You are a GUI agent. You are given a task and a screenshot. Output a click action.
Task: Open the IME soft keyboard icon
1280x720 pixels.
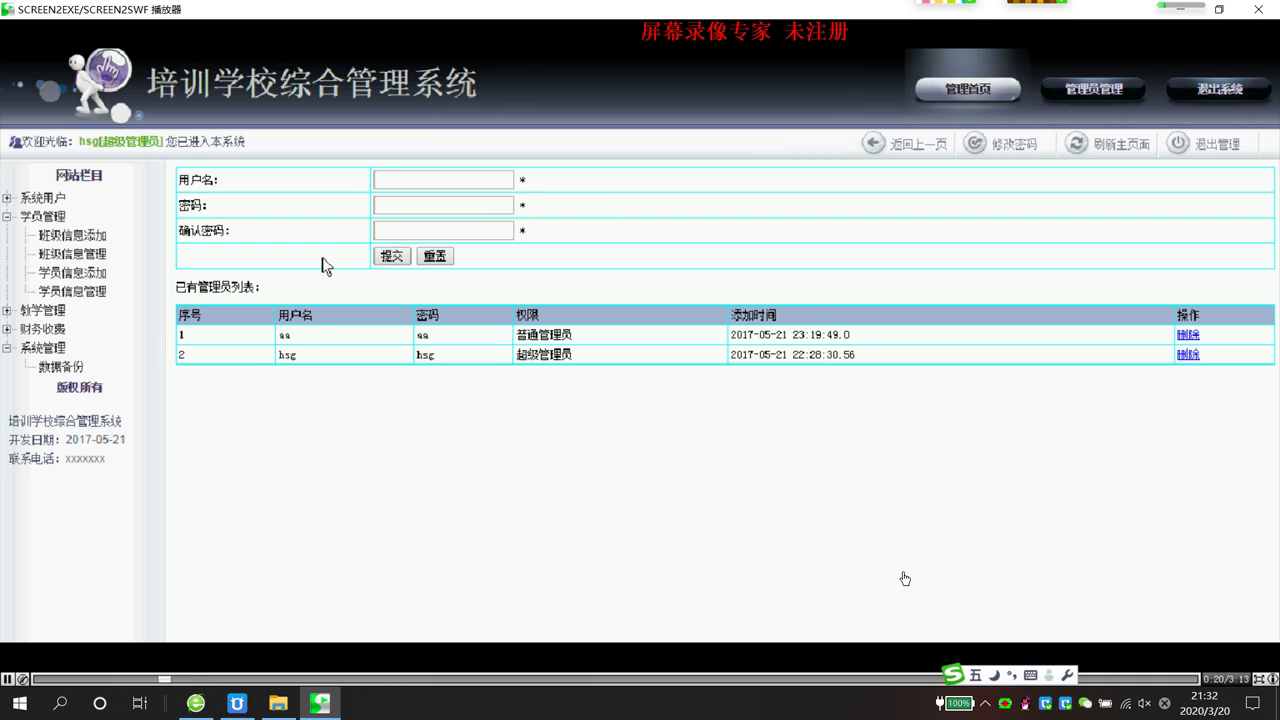pos(1031,676)
